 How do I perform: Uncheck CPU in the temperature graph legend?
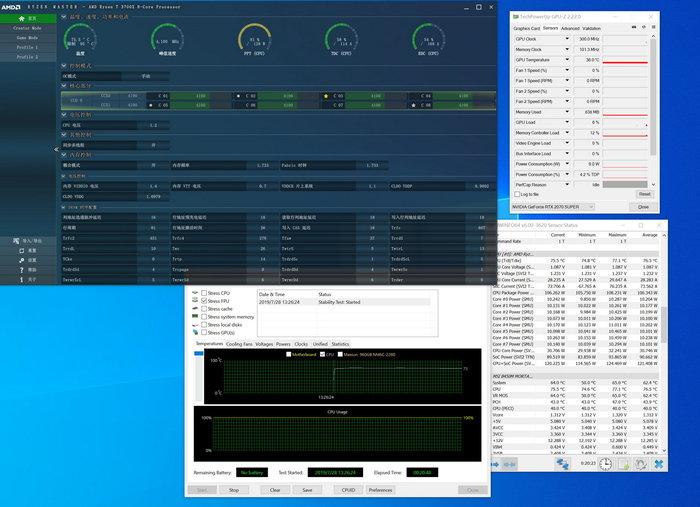[323, 354]
